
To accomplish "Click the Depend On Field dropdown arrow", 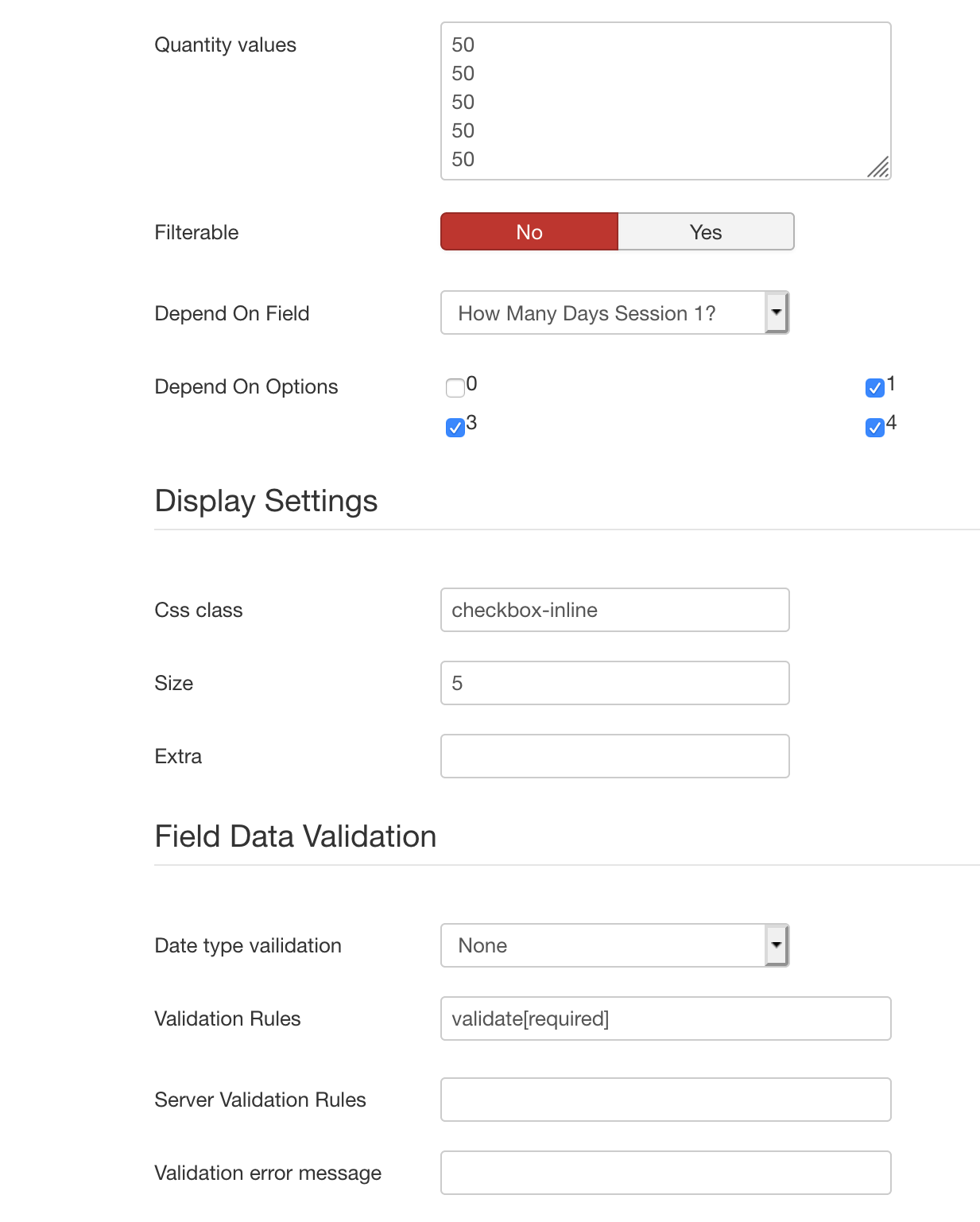I will click(777, 313).
